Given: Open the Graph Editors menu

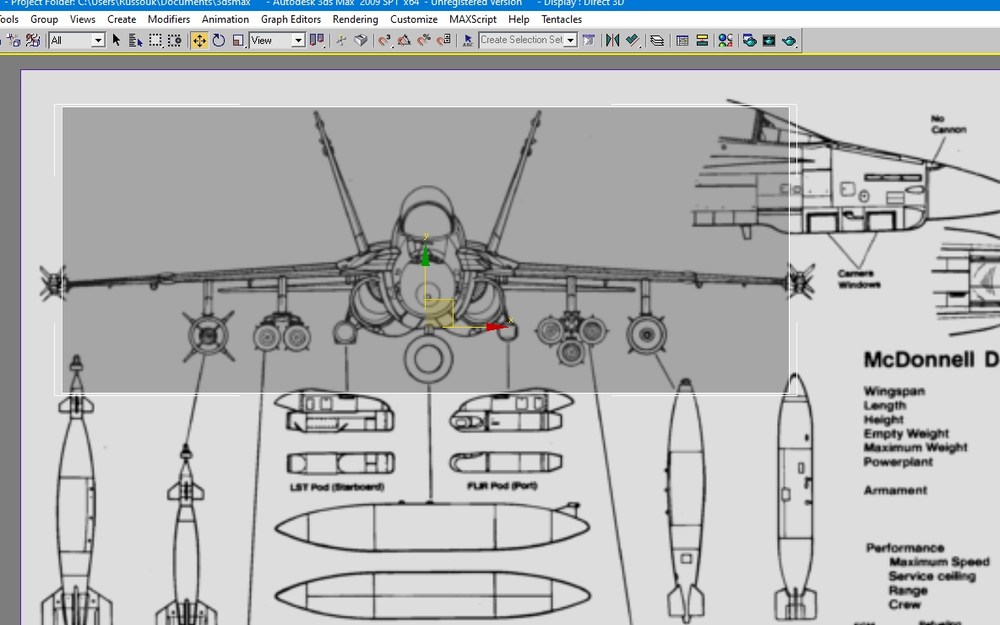Looking at the screenshot, I should (291, 19).
